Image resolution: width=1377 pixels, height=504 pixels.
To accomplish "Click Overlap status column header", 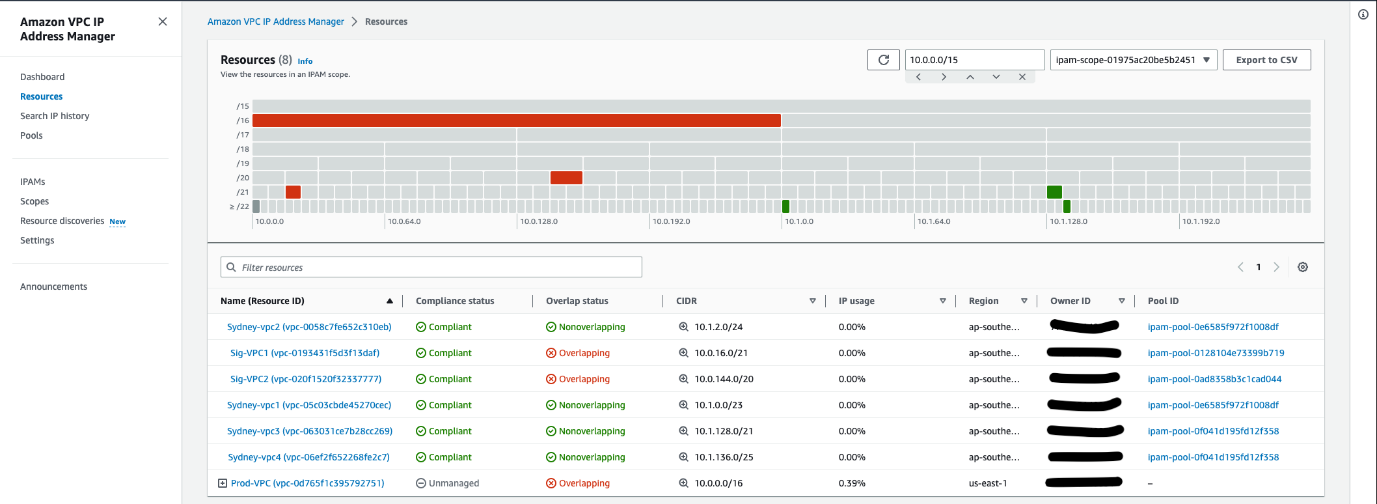I will [577, 301].
